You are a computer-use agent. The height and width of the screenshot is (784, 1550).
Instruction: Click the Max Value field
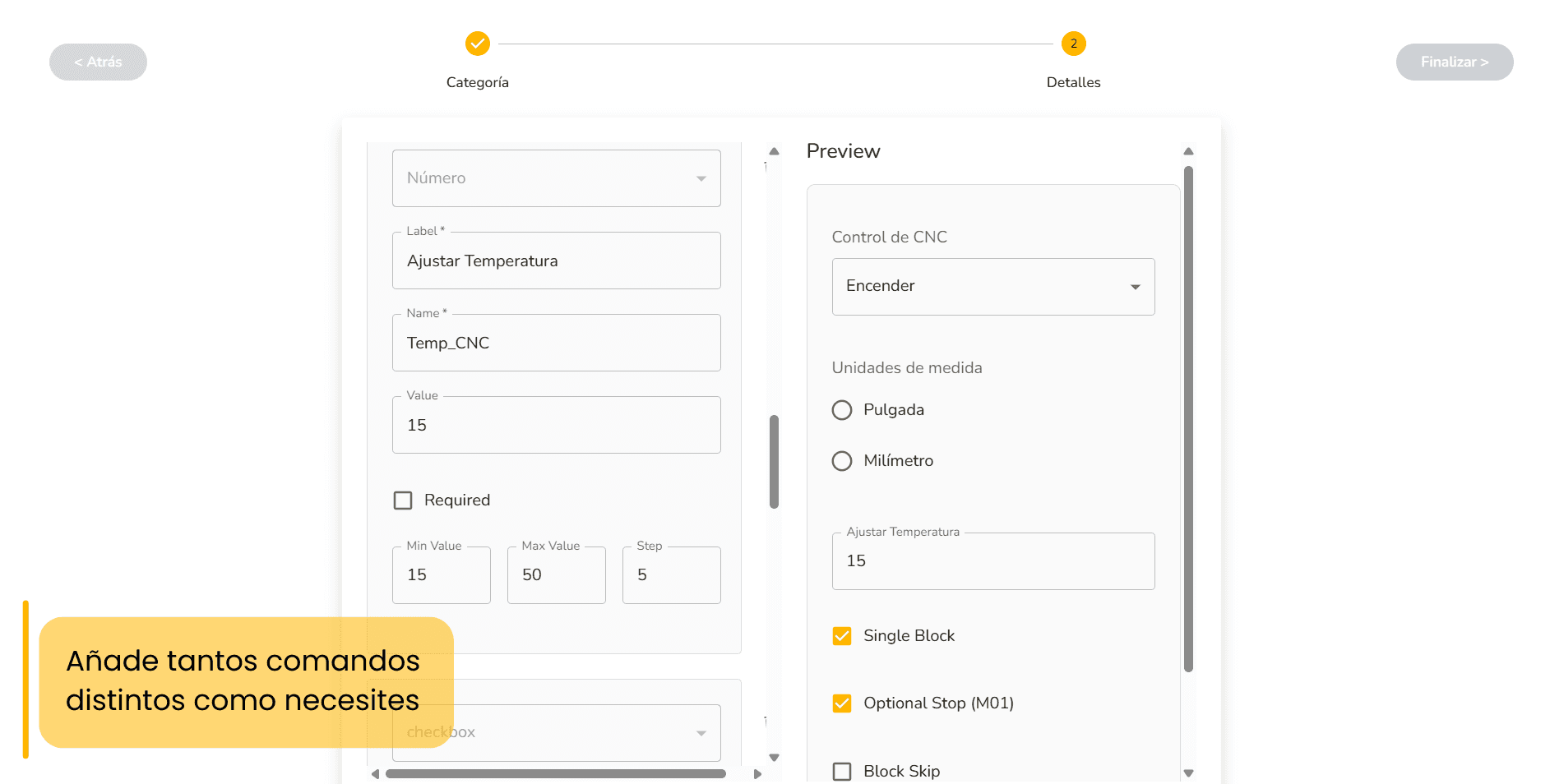pos(556,575)
